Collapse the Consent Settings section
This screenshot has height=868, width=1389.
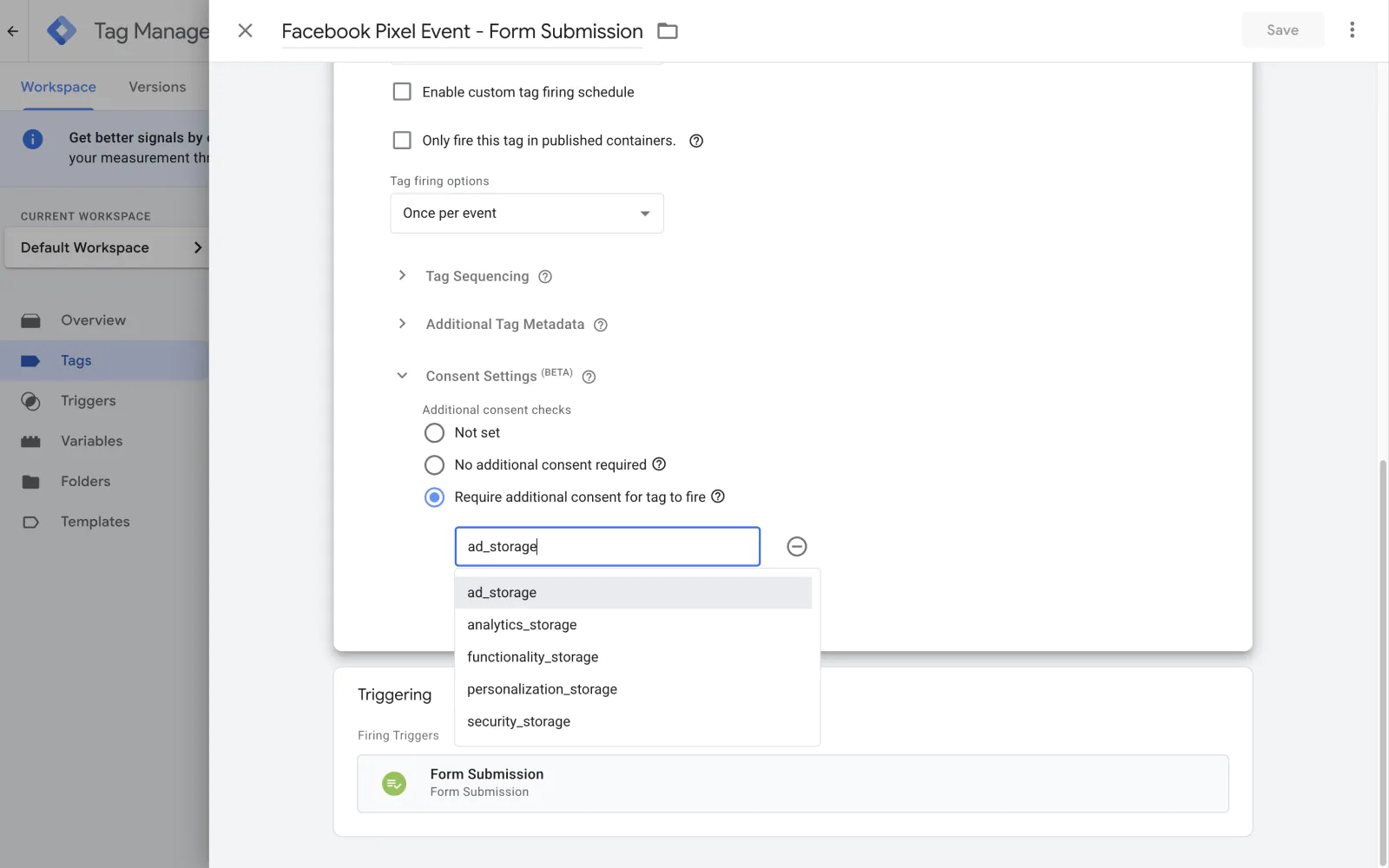click(402, 376)
